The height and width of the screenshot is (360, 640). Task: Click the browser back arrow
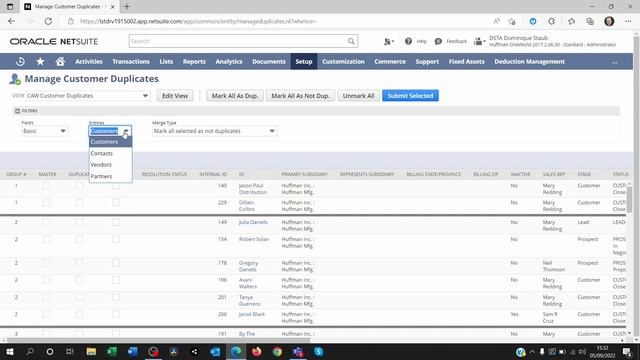11,21
